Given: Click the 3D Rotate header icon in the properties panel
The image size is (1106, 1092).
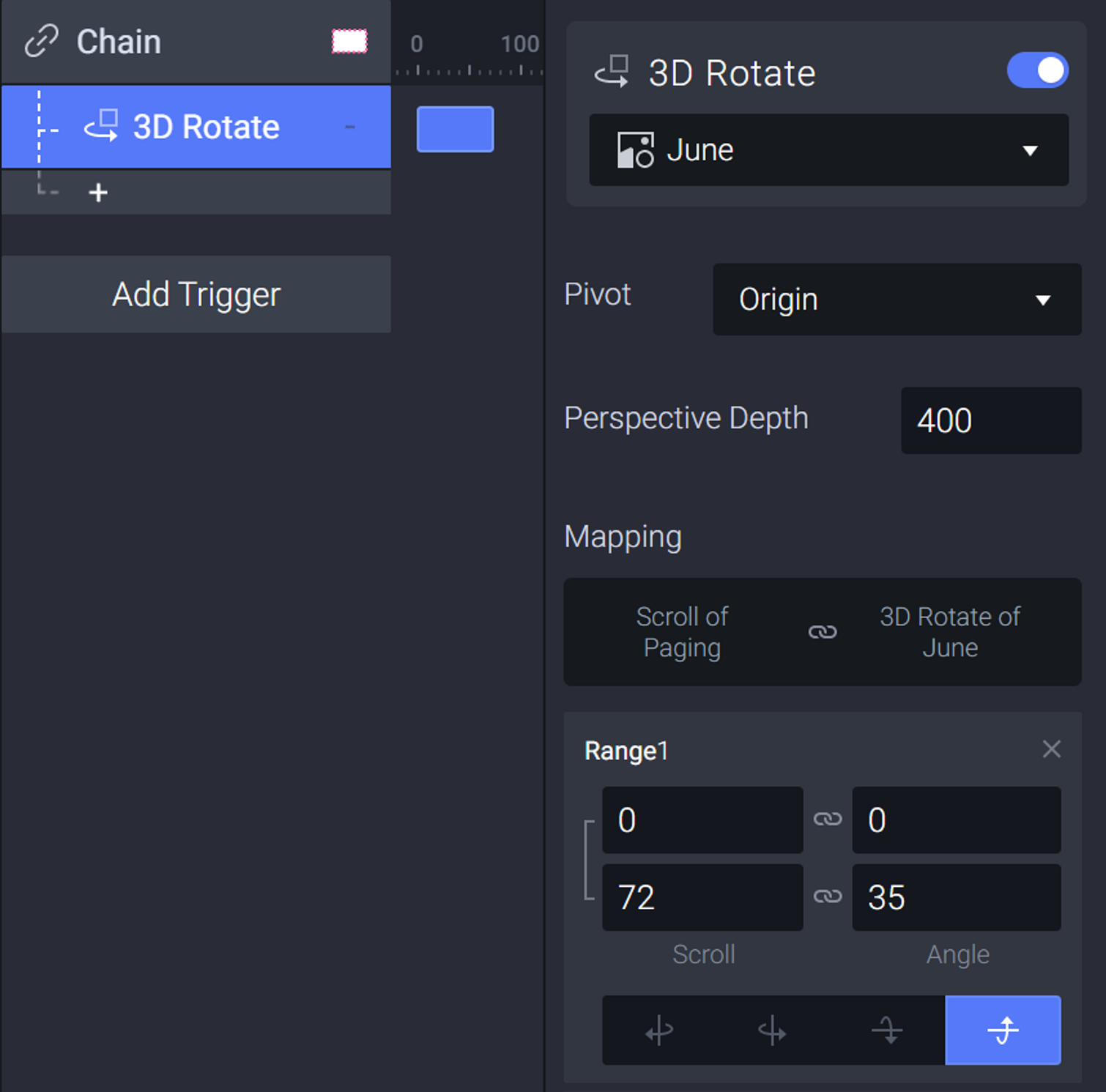Looking at the screenshot, I should (612, 72).
